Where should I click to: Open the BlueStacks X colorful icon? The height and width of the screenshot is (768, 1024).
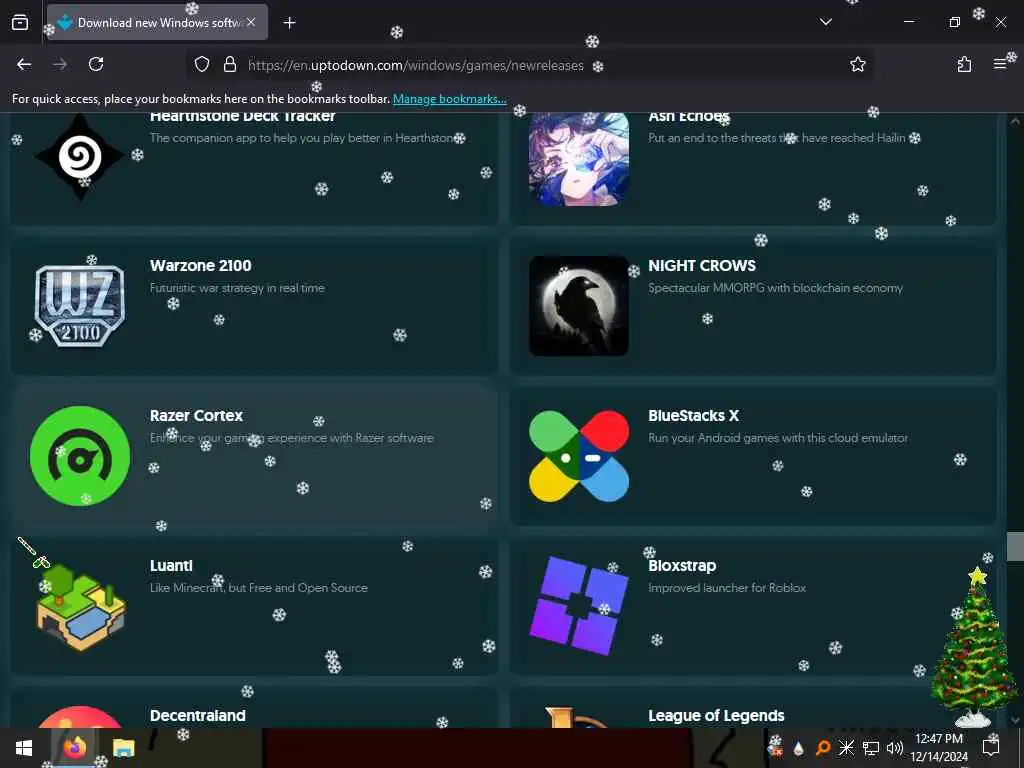(x=579, y=456)
